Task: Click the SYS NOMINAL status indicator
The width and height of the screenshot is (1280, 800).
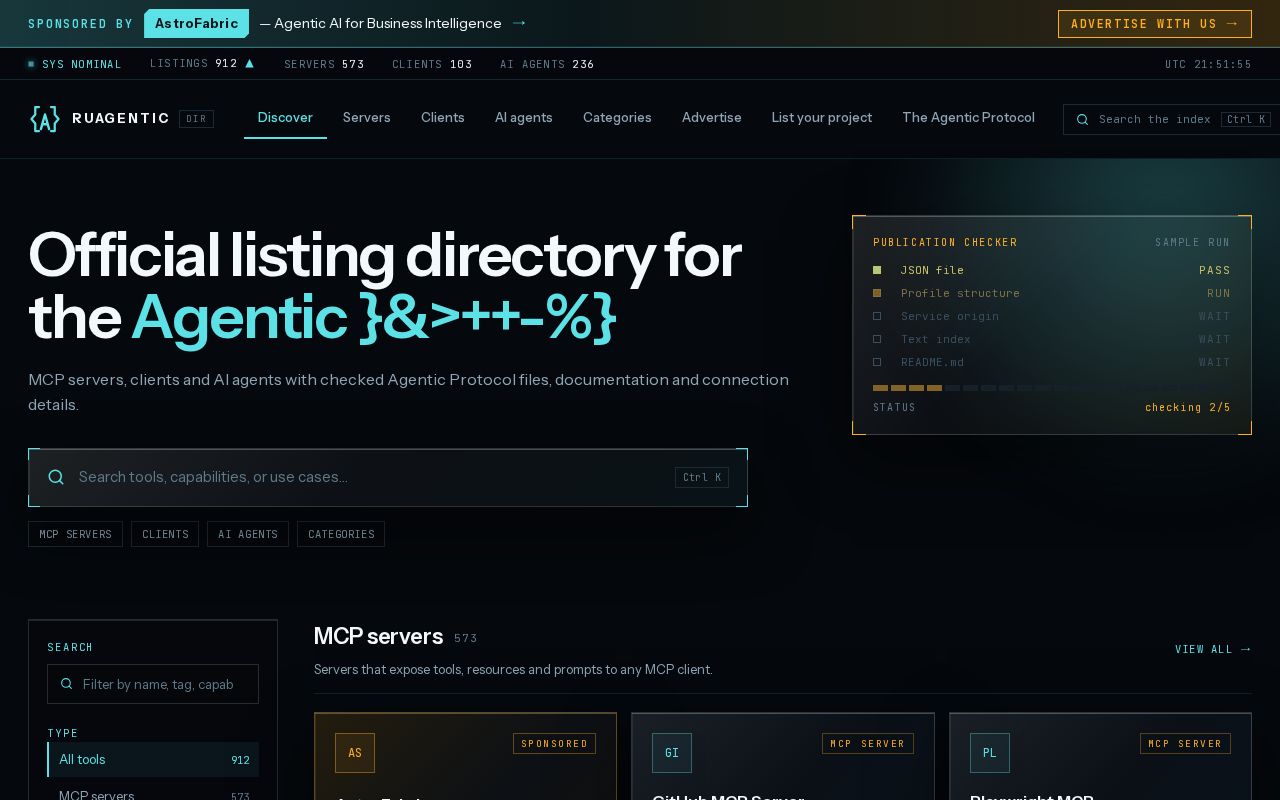Action: point(75,64)
